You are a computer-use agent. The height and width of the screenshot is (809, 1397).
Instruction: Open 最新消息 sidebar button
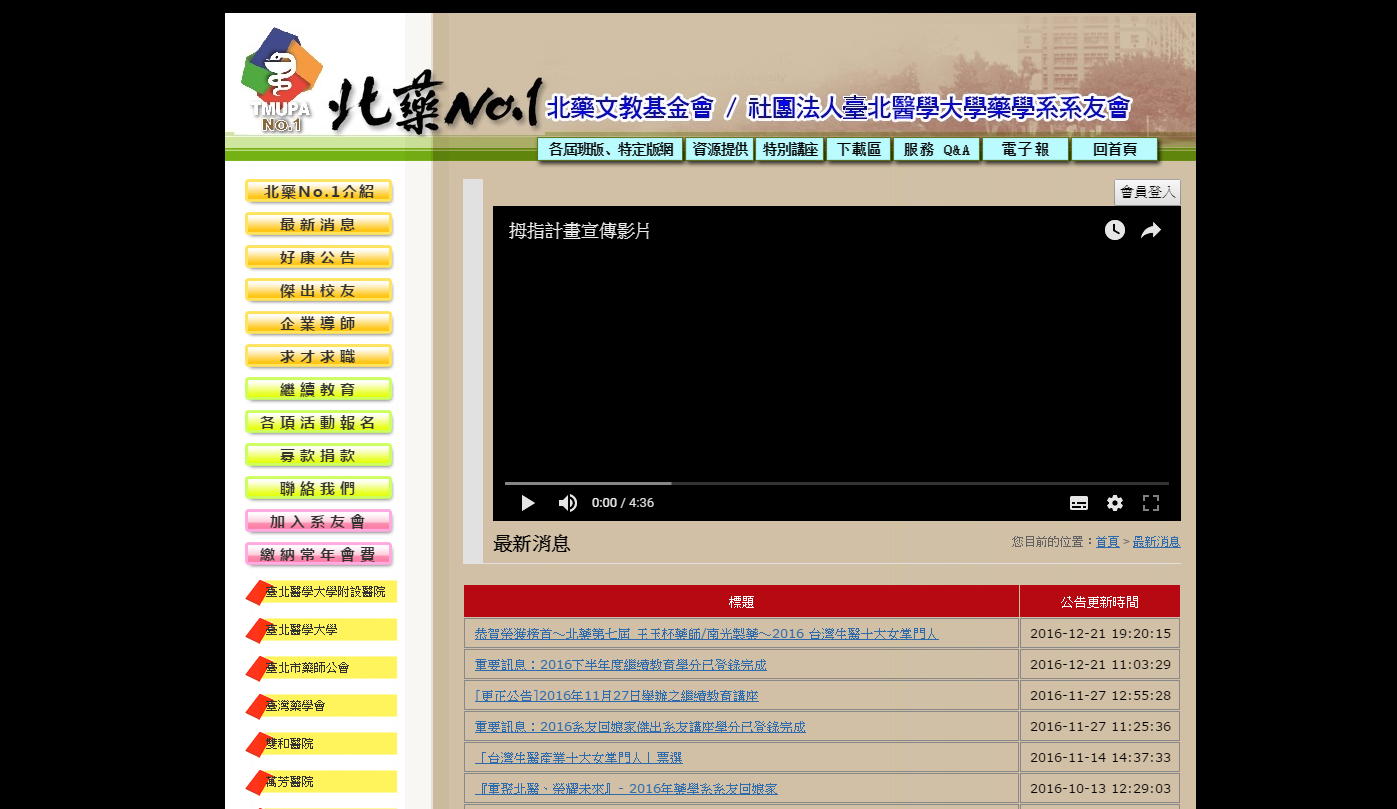tap(319, 225)
